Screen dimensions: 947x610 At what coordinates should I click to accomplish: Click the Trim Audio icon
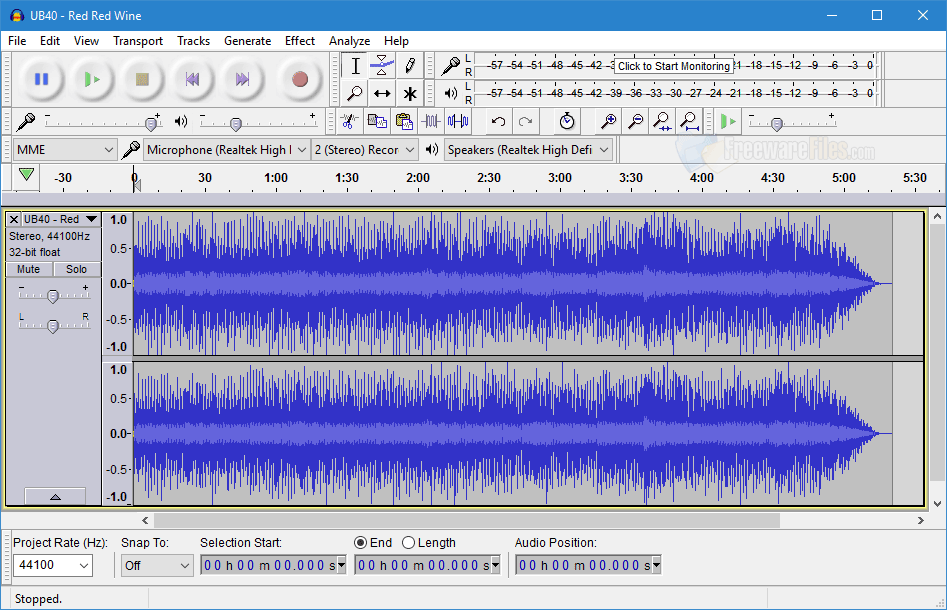pos(432,121)
